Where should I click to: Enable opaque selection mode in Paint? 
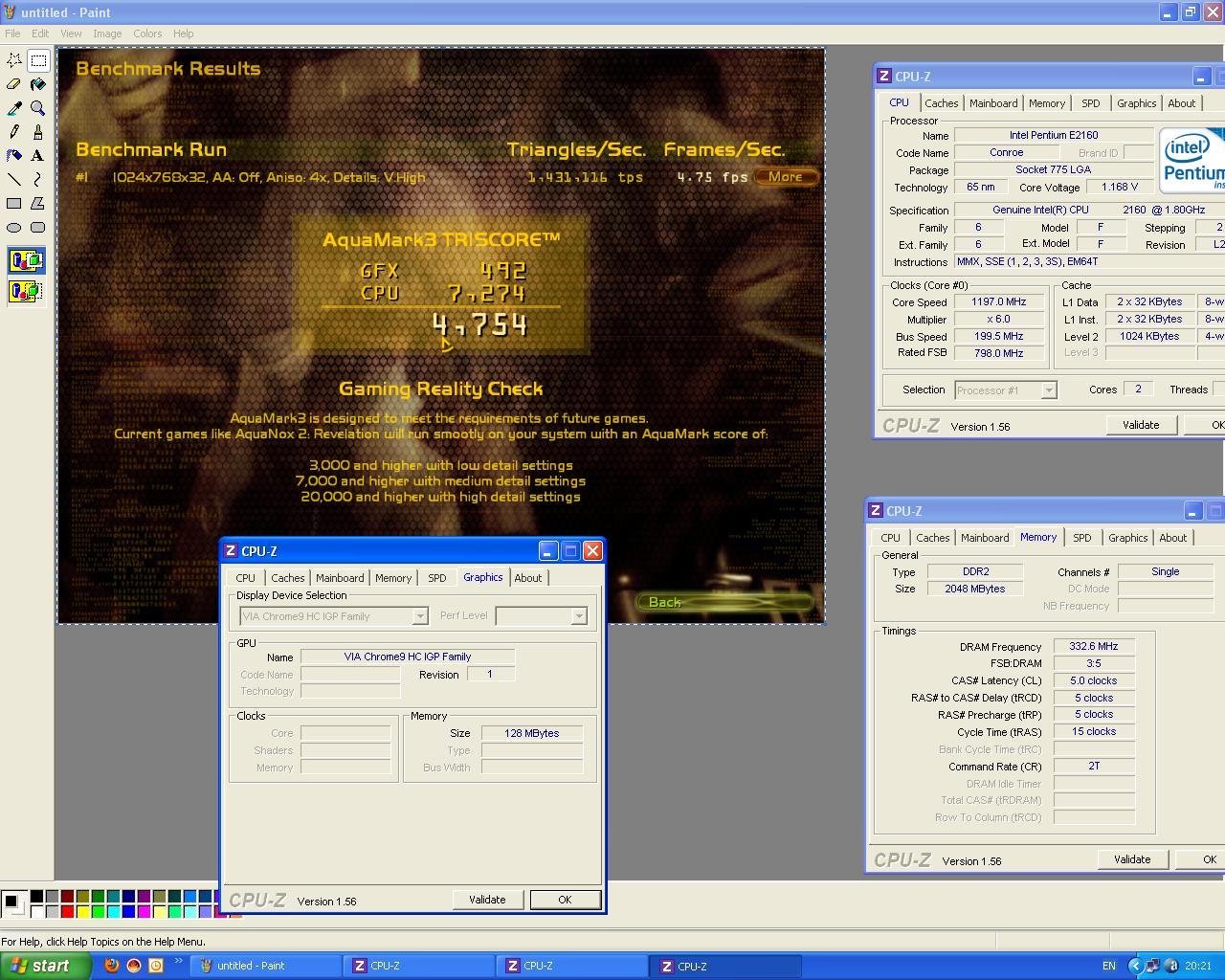pyautogui.click(x=26, y=260)
